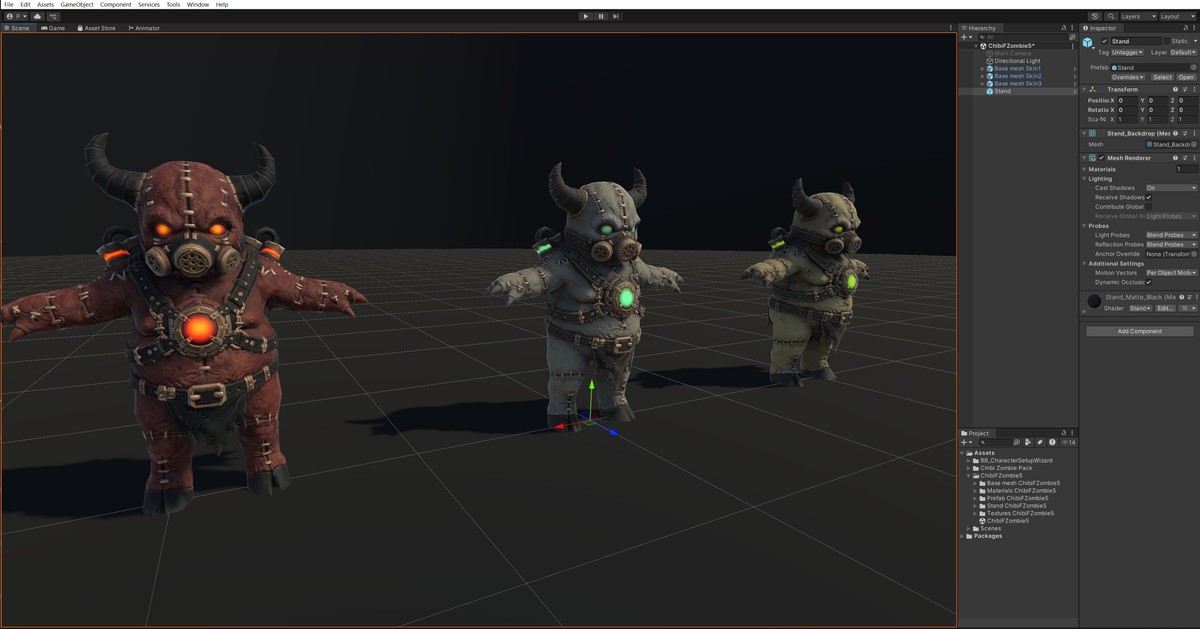
Task: Click the prefab Open button
Action: 1186,77
